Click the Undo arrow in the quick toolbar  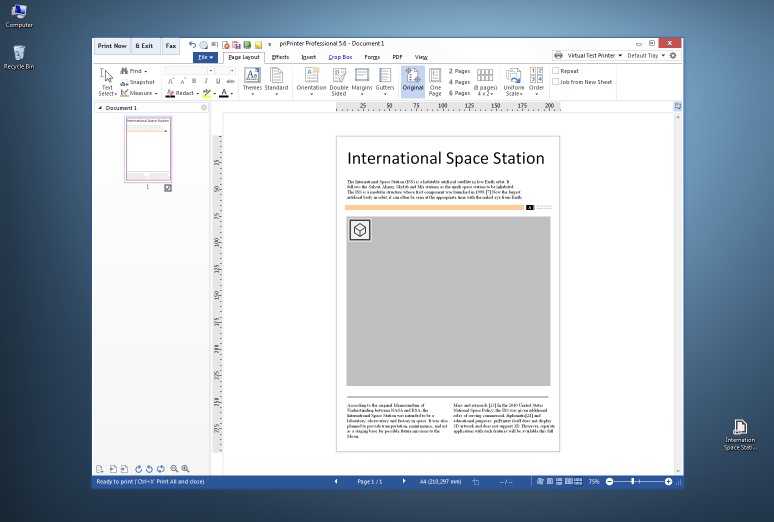pos(192,45)
